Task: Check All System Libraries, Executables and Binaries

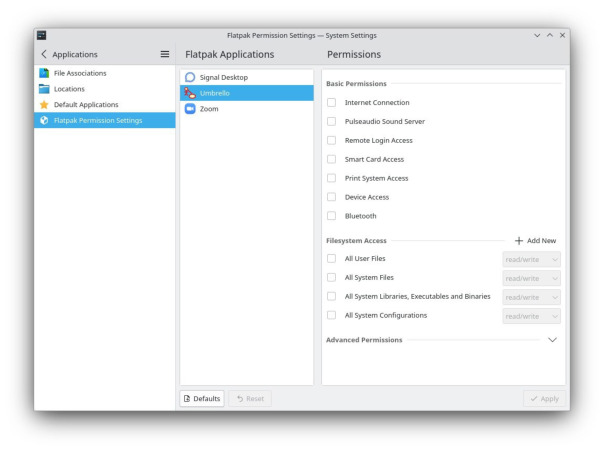Action: [x=331, y=296]
